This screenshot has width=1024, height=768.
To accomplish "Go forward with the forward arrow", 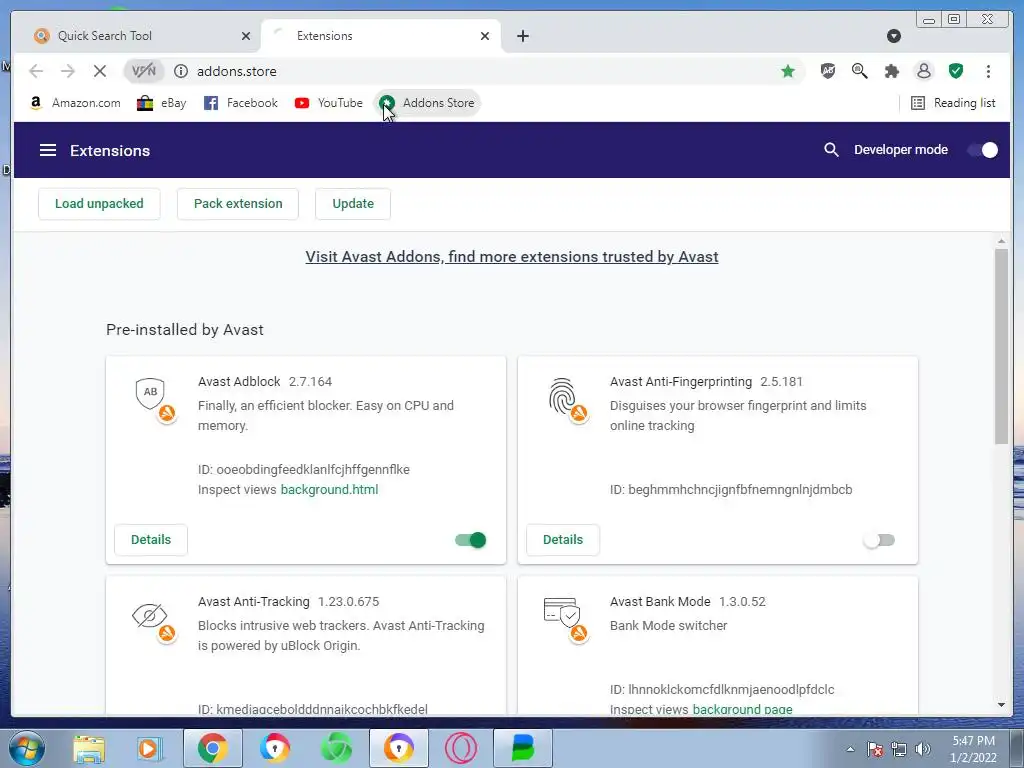I will click(x=68, y=71).
